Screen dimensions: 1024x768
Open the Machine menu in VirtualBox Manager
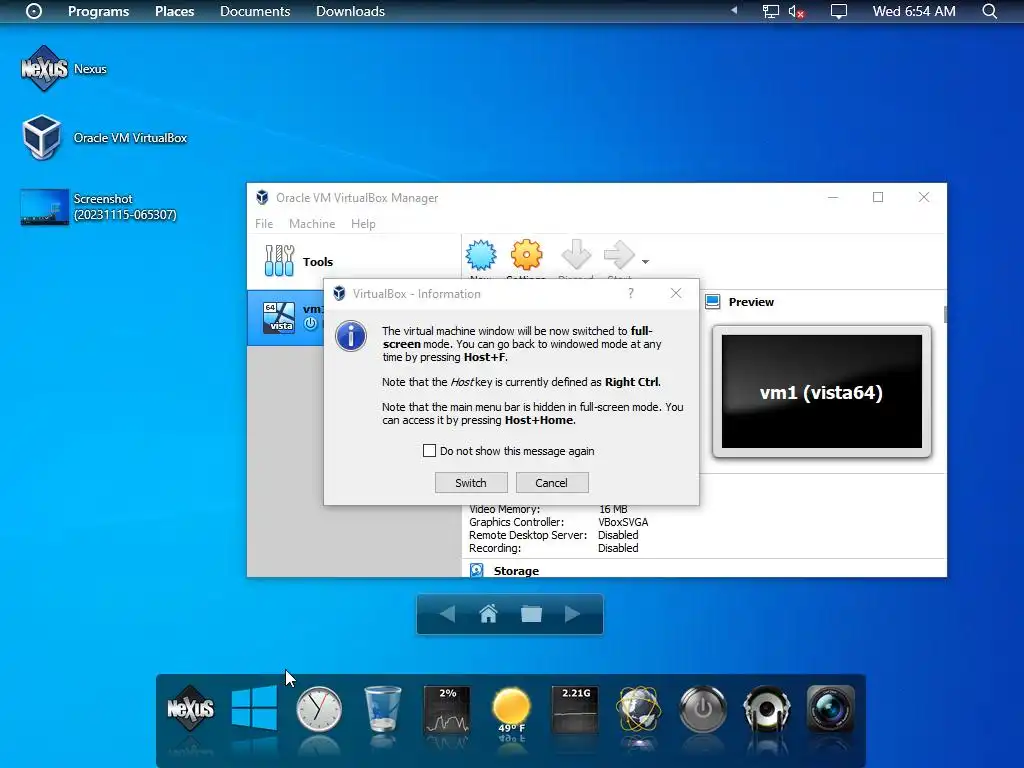tap(312, 223)
